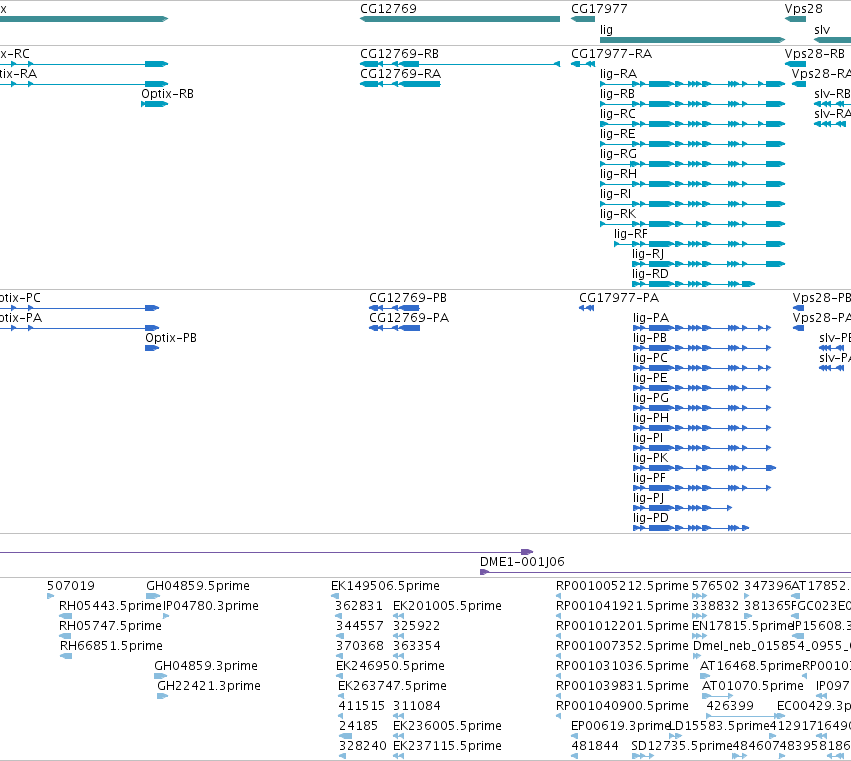Select the RH66851.5prime EST
Viewport: 851px width, 761px height.
point(111,646)
